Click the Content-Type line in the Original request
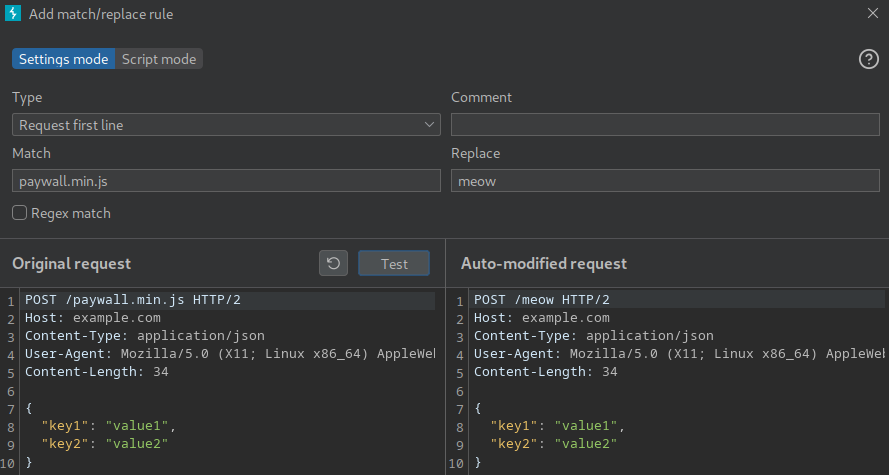This screenshot has width=889, height=475. pos(145,336)
